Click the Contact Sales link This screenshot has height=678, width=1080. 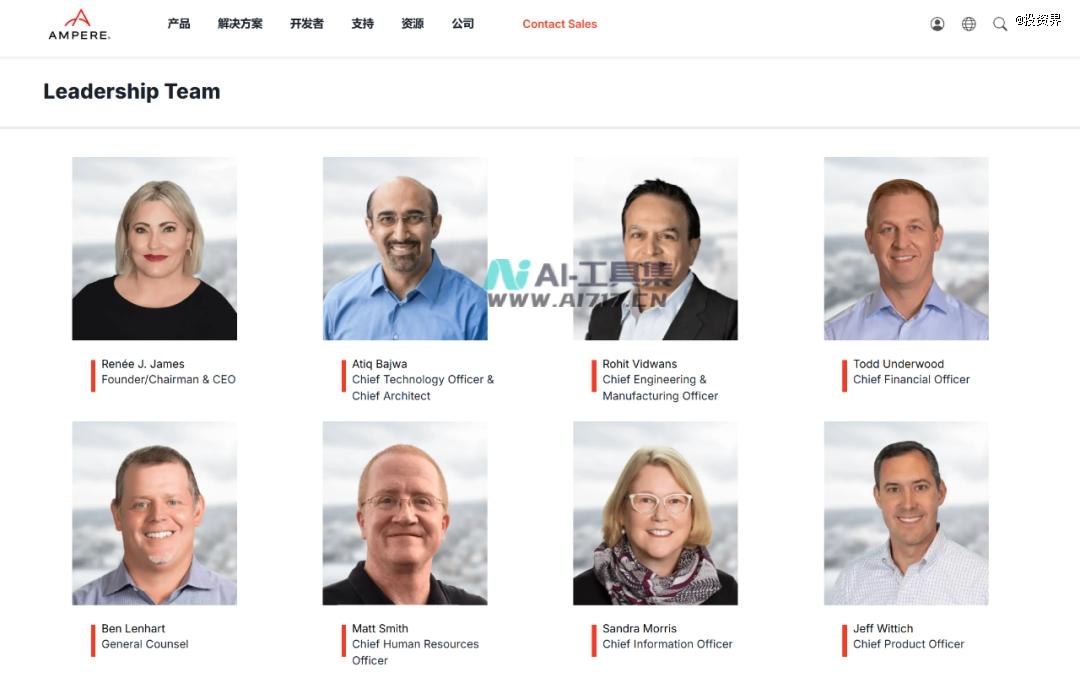click(x=559, y=24)
